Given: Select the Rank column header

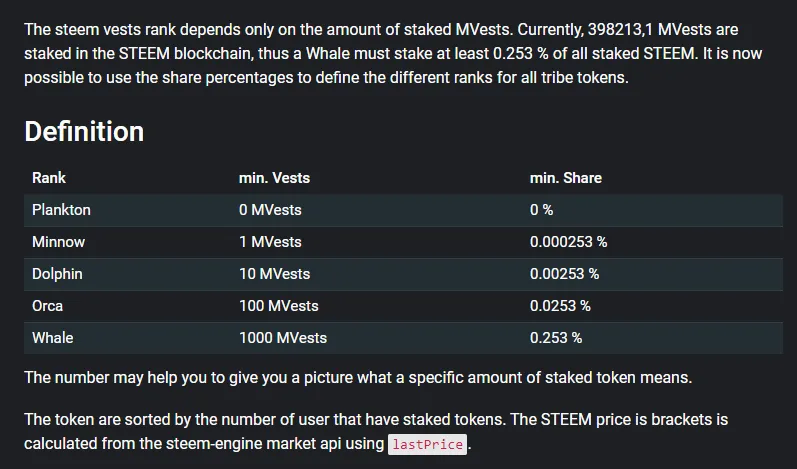Looking at the screenshot, I should pos(49,178).
